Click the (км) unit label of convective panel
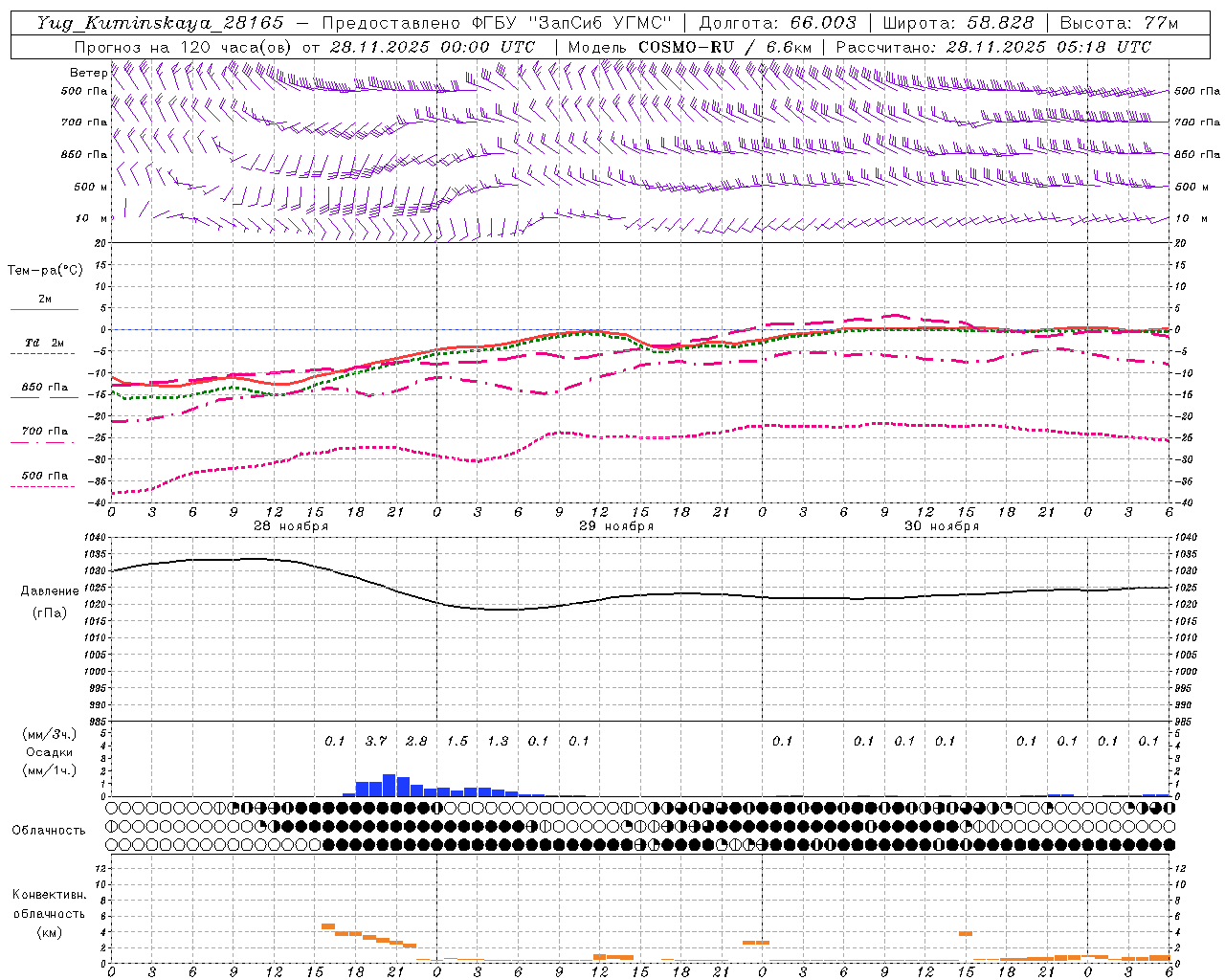Viewport: 1225px width, 980px height. pyautogui.click(x=49, y=932)
